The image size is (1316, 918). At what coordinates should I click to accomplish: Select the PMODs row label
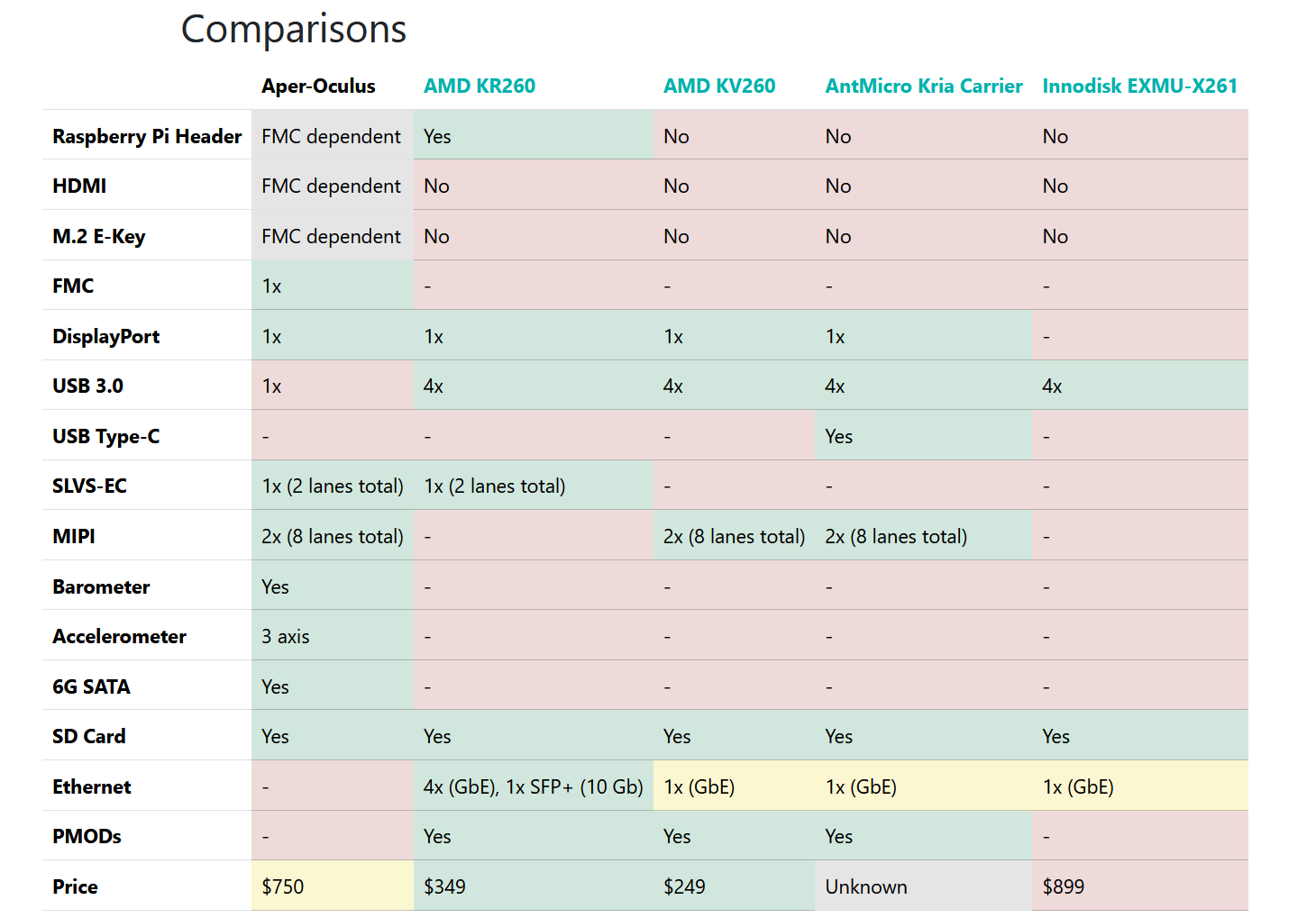87,836
